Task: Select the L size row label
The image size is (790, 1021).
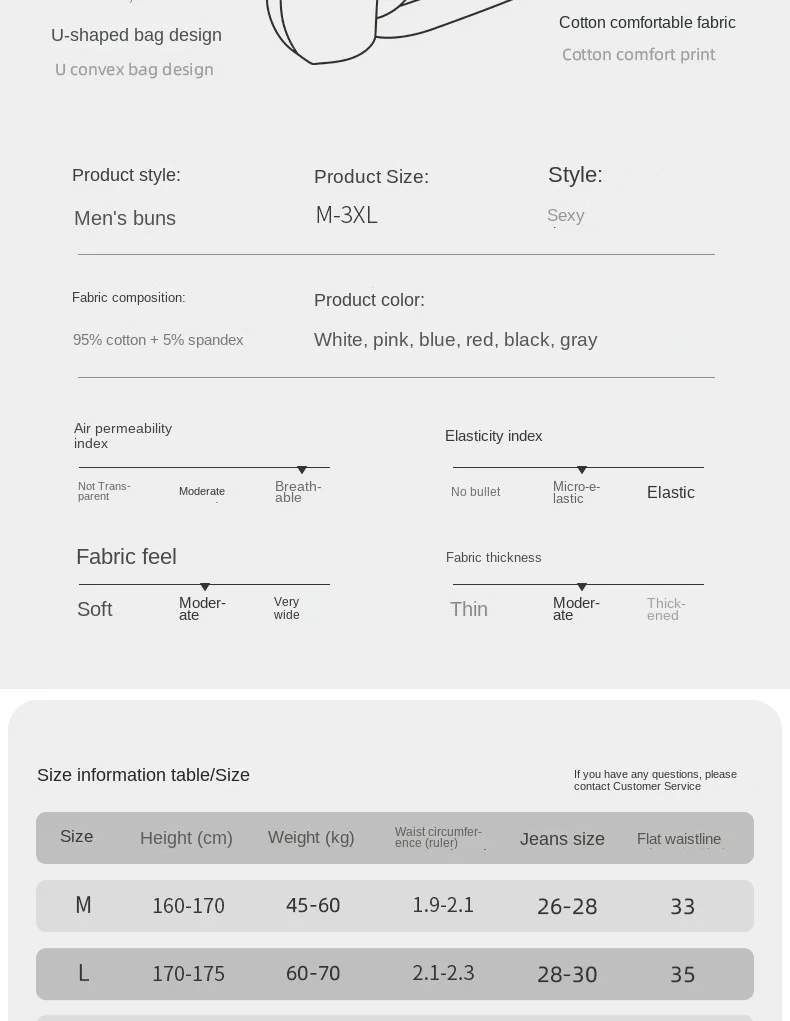Action: tap(83, 973)
